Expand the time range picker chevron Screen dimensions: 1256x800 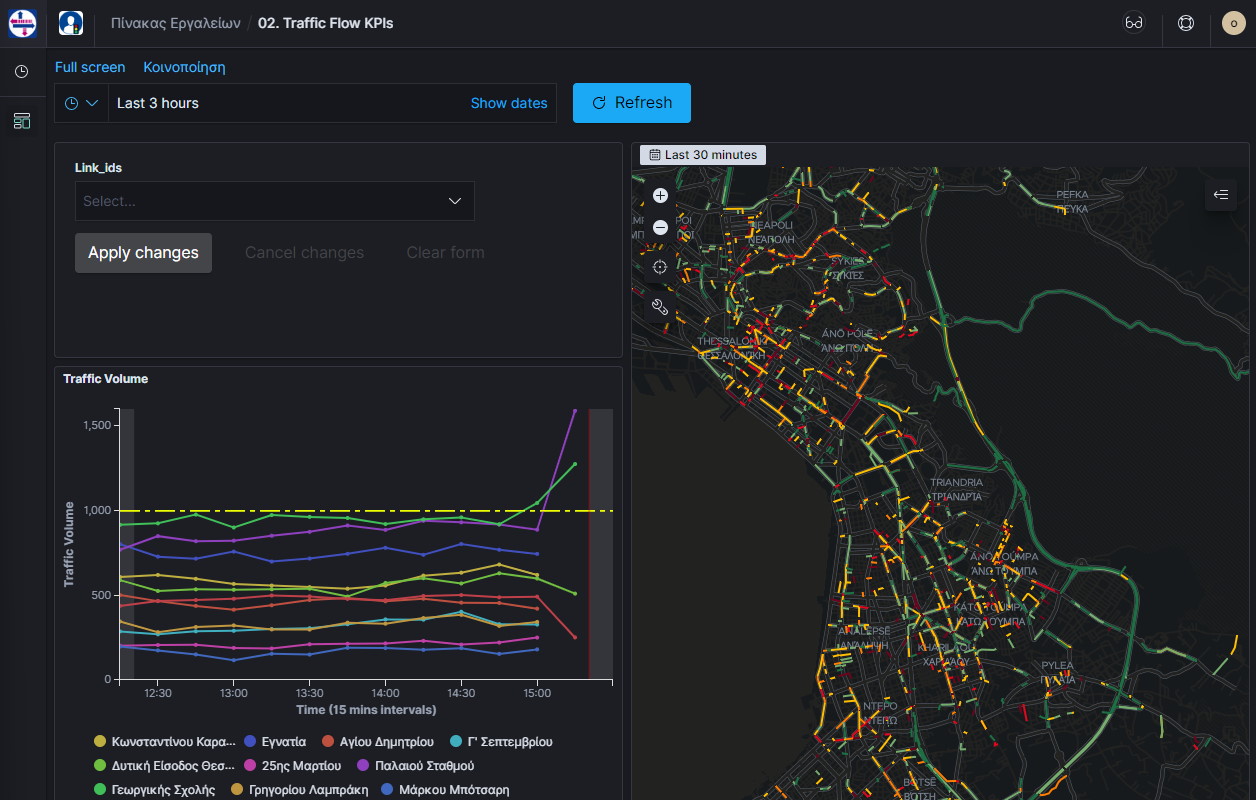93,103
